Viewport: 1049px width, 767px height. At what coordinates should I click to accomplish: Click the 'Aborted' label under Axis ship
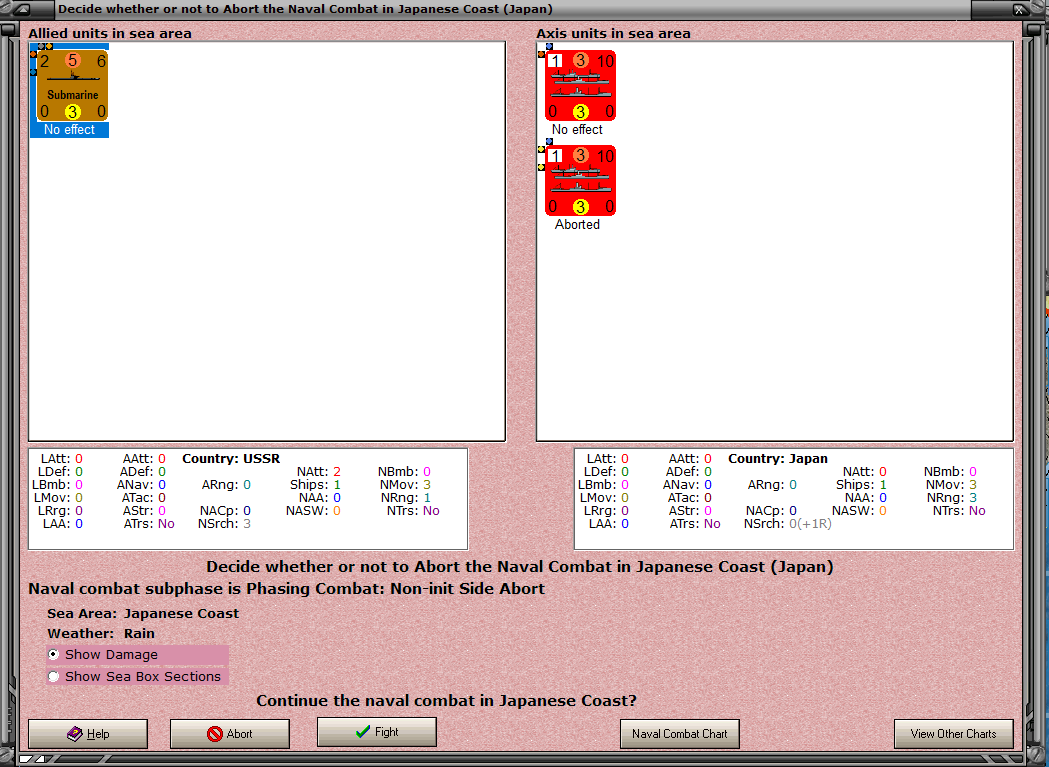pyautogui.click(x=577, y=225)
